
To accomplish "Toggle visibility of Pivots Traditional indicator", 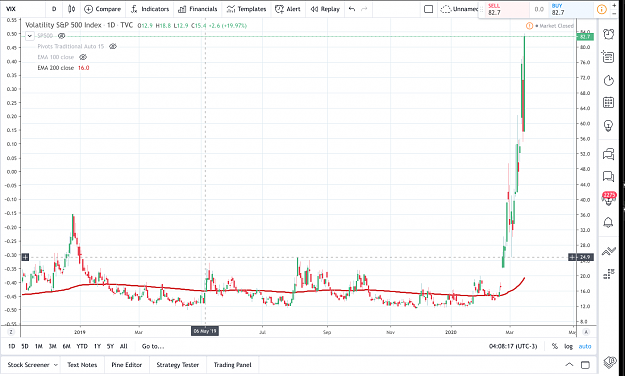I will click(x=113, y=46).
